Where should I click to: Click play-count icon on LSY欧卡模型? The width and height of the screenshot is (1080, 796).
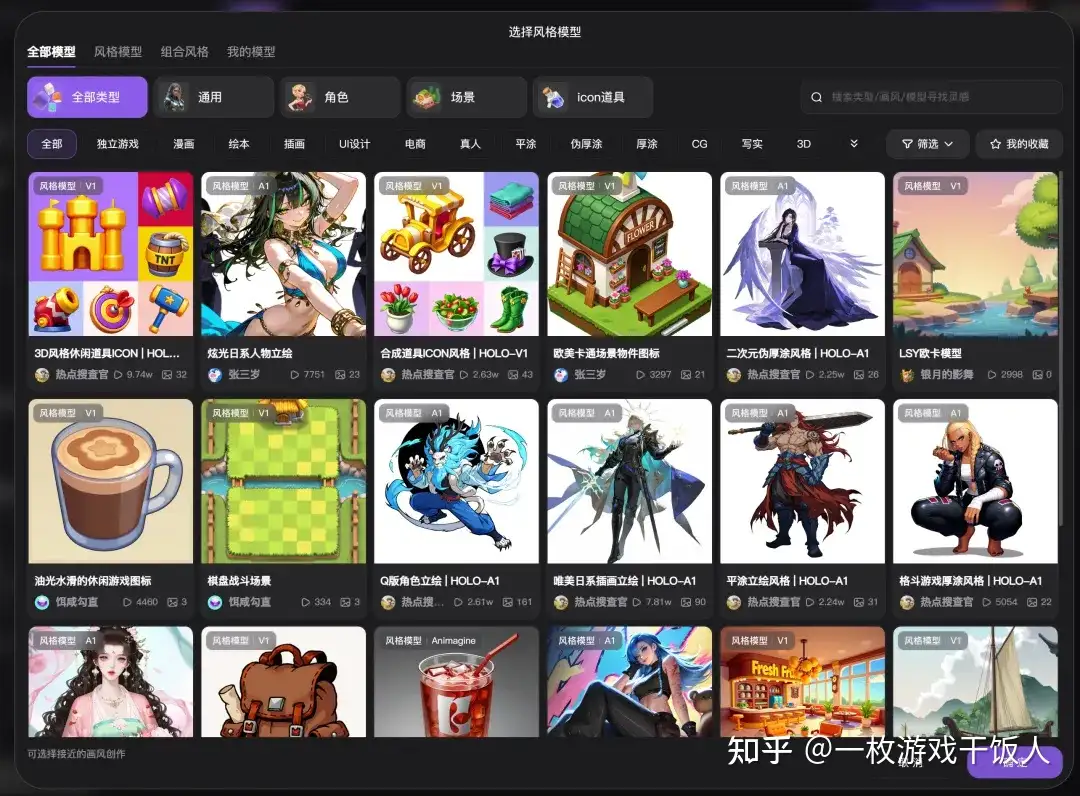[992, 375]
